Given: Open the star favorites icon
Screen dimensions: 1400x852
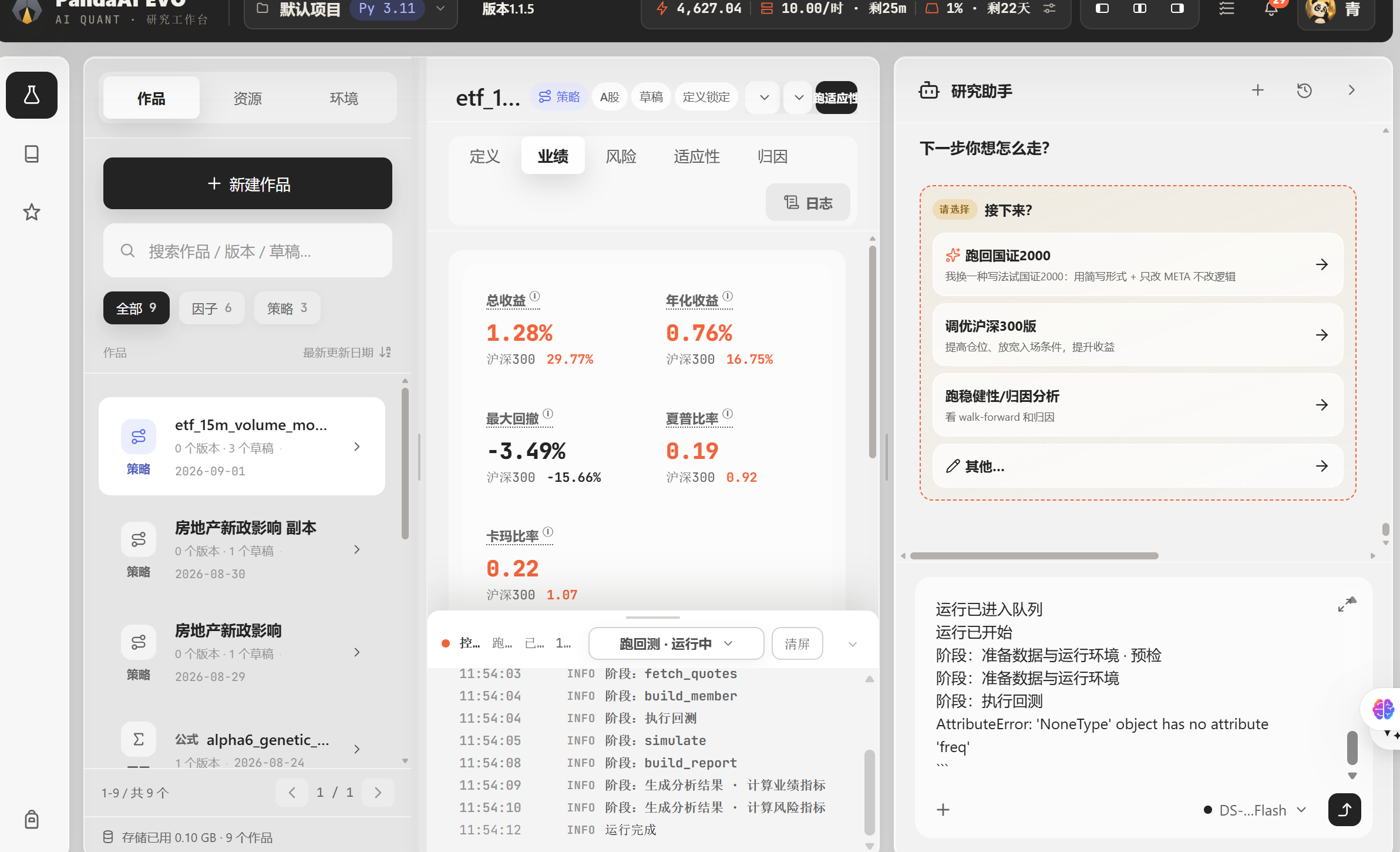Looking at the screenshot, I should tap(32, 212).
